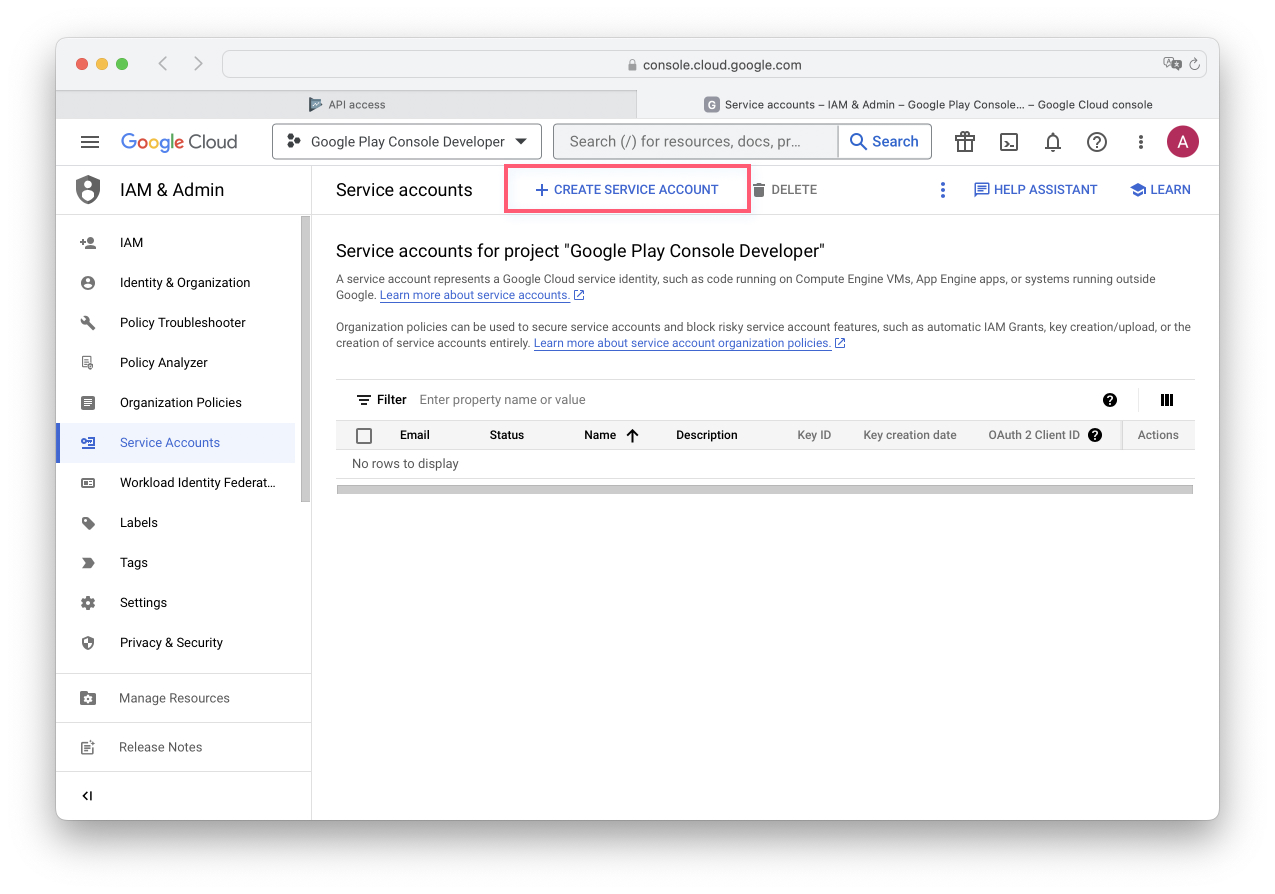This screenshot has width=1275, height=894.
Task: Open the top bar three-dot settings menu
Action: pos(1141,142)
